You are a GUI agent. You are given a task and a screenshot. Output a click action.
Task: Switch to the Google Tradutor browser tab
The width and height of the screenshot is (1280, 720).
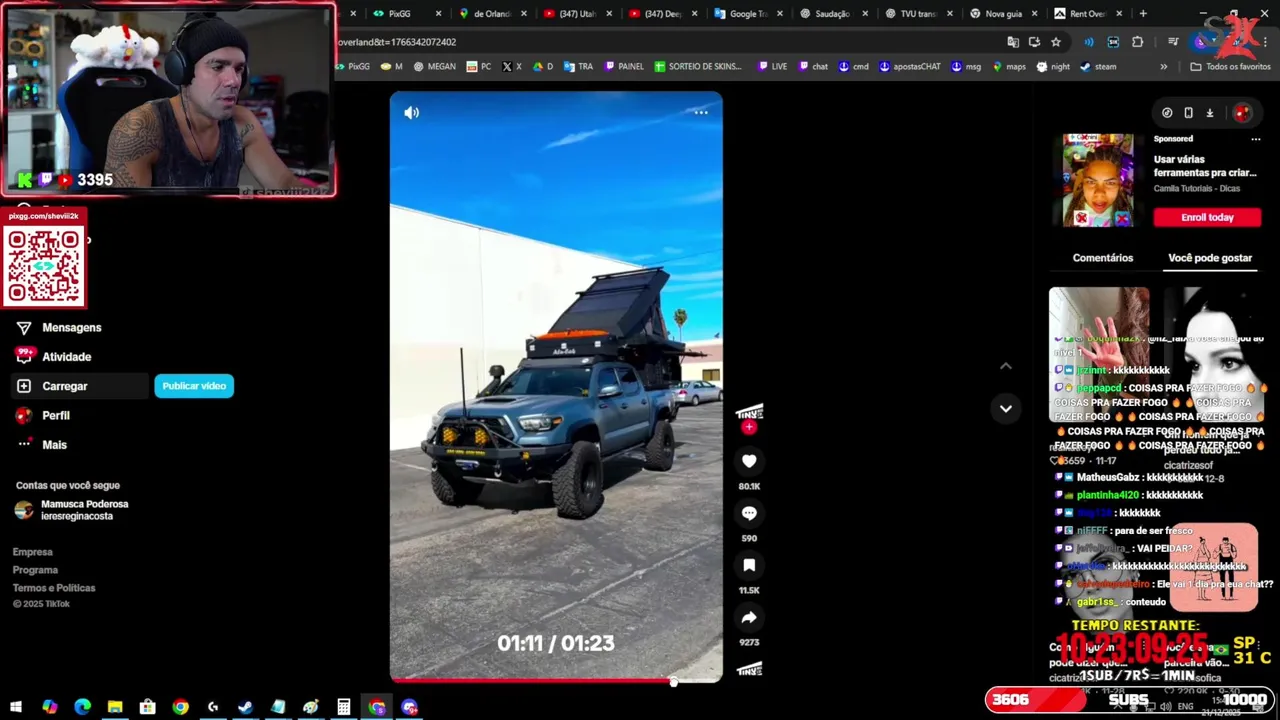coord(748,14)
